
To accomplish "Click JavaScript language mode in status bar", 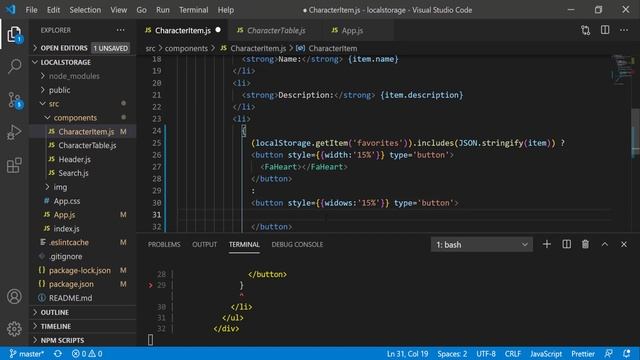I will point(546,353).
